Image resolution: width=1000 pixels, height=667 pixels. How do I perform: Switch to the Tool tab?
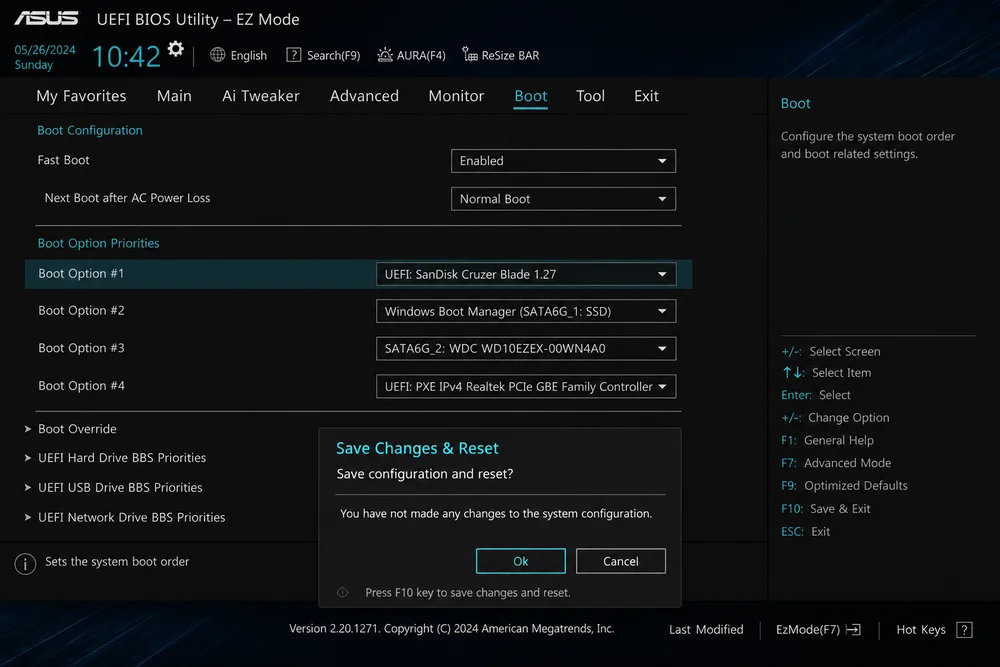[590, 96]
